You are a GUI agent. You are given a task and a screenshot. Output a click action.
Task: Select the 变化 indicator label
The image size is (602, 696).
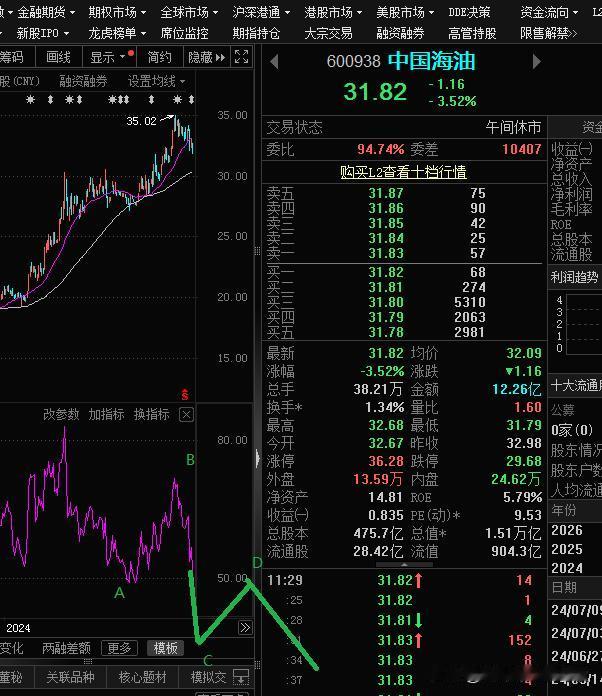click(12, 648)
